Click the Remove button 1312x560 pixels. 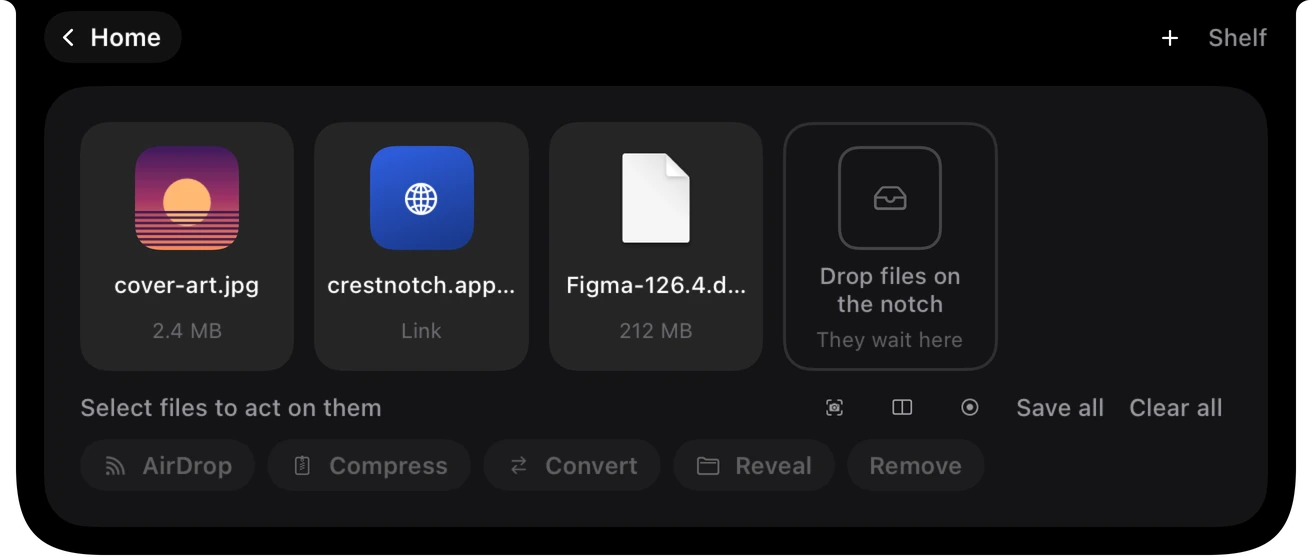(x=915, y=466)
